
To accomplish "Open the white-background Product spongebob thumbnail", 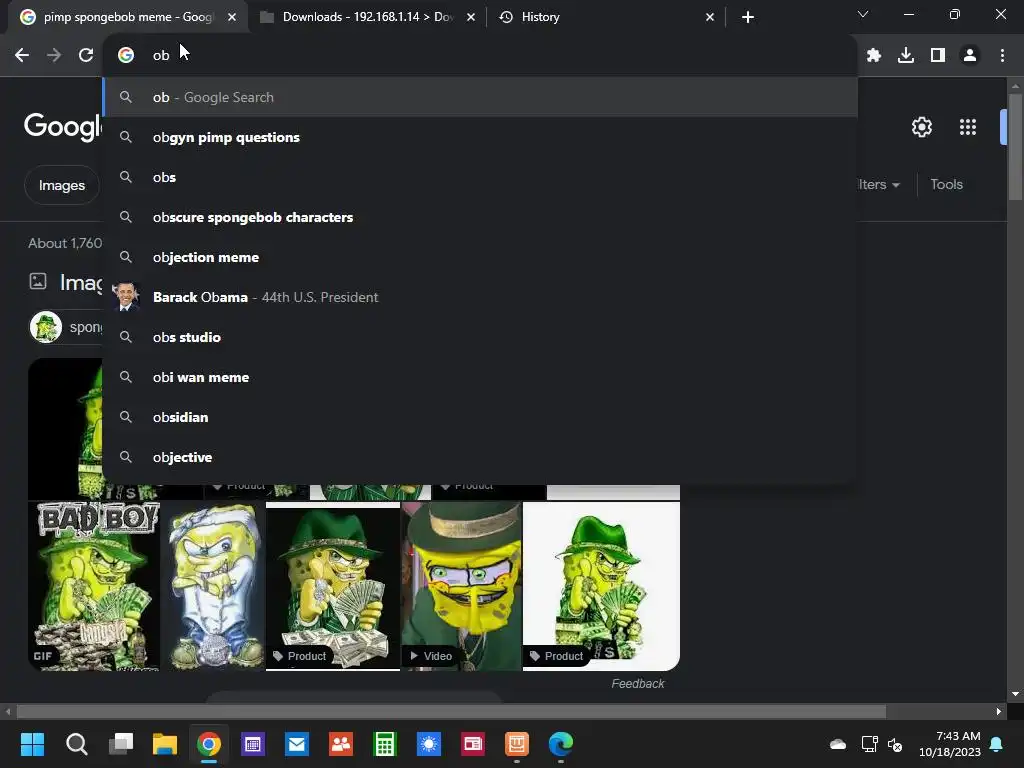I will [601, 586].
